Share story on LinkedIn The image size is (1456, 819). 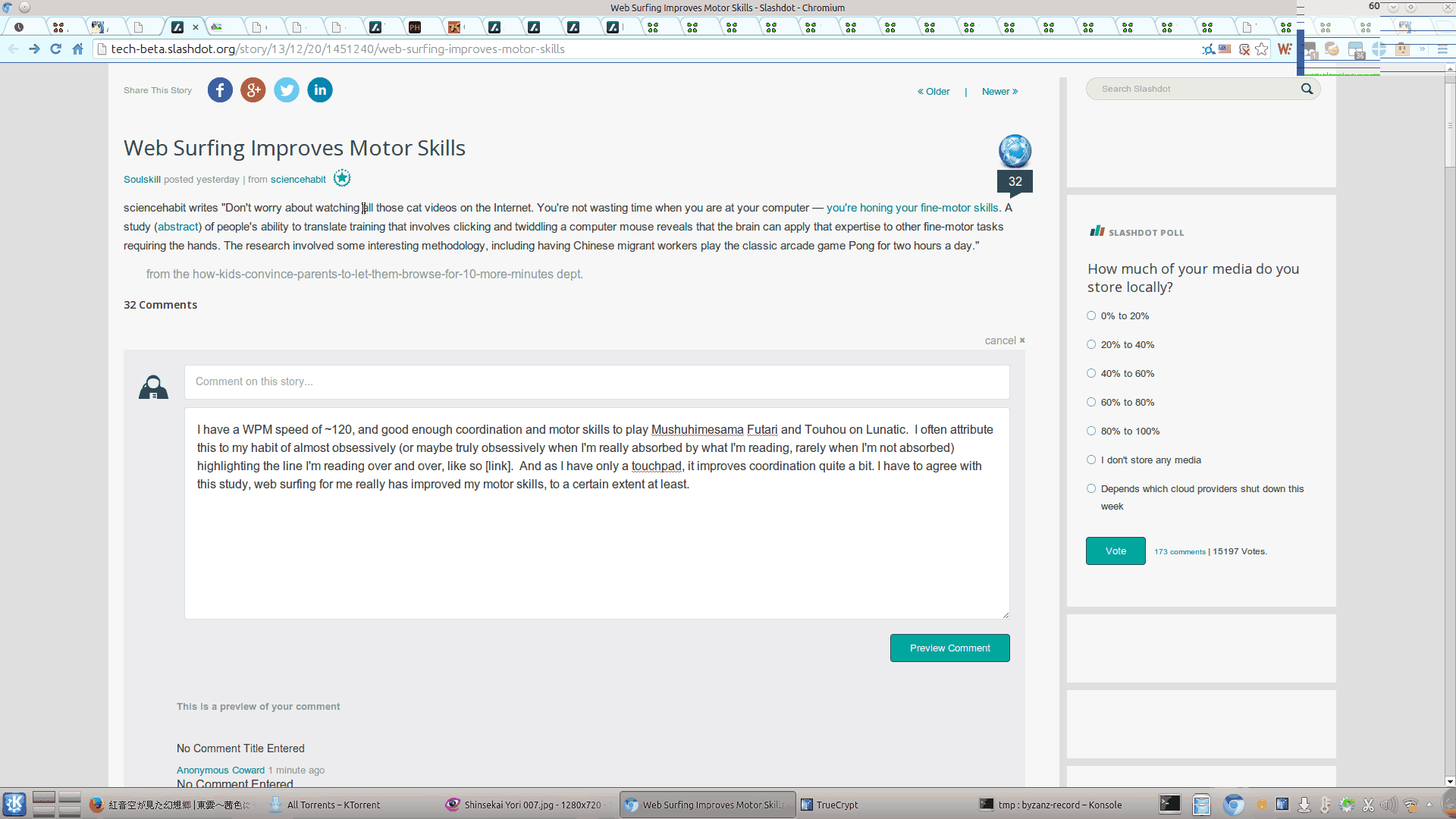320,90
